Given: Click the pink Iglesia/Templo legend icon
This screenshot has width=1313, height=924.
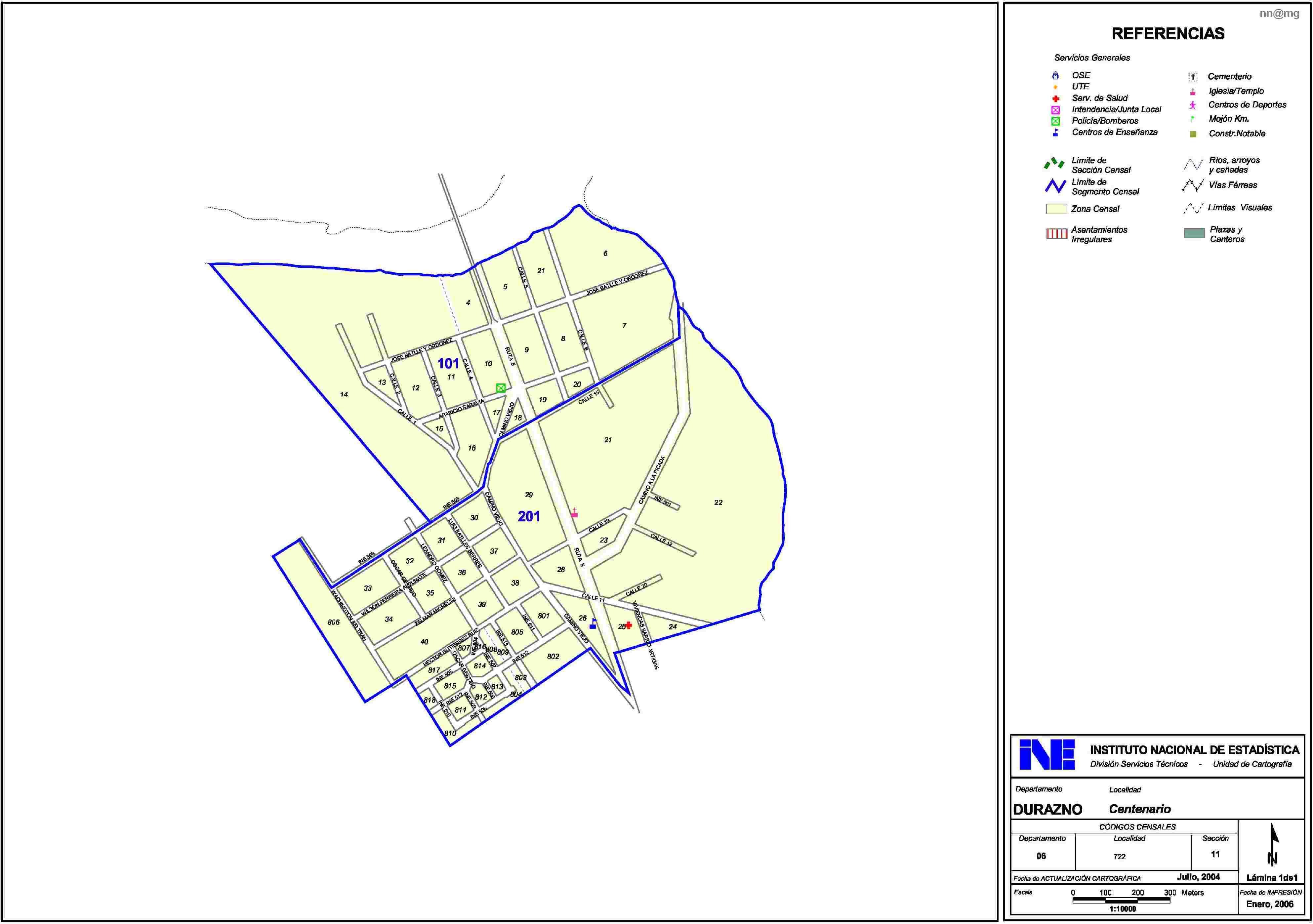Looking at the screenshot, I should point(1193,92).
